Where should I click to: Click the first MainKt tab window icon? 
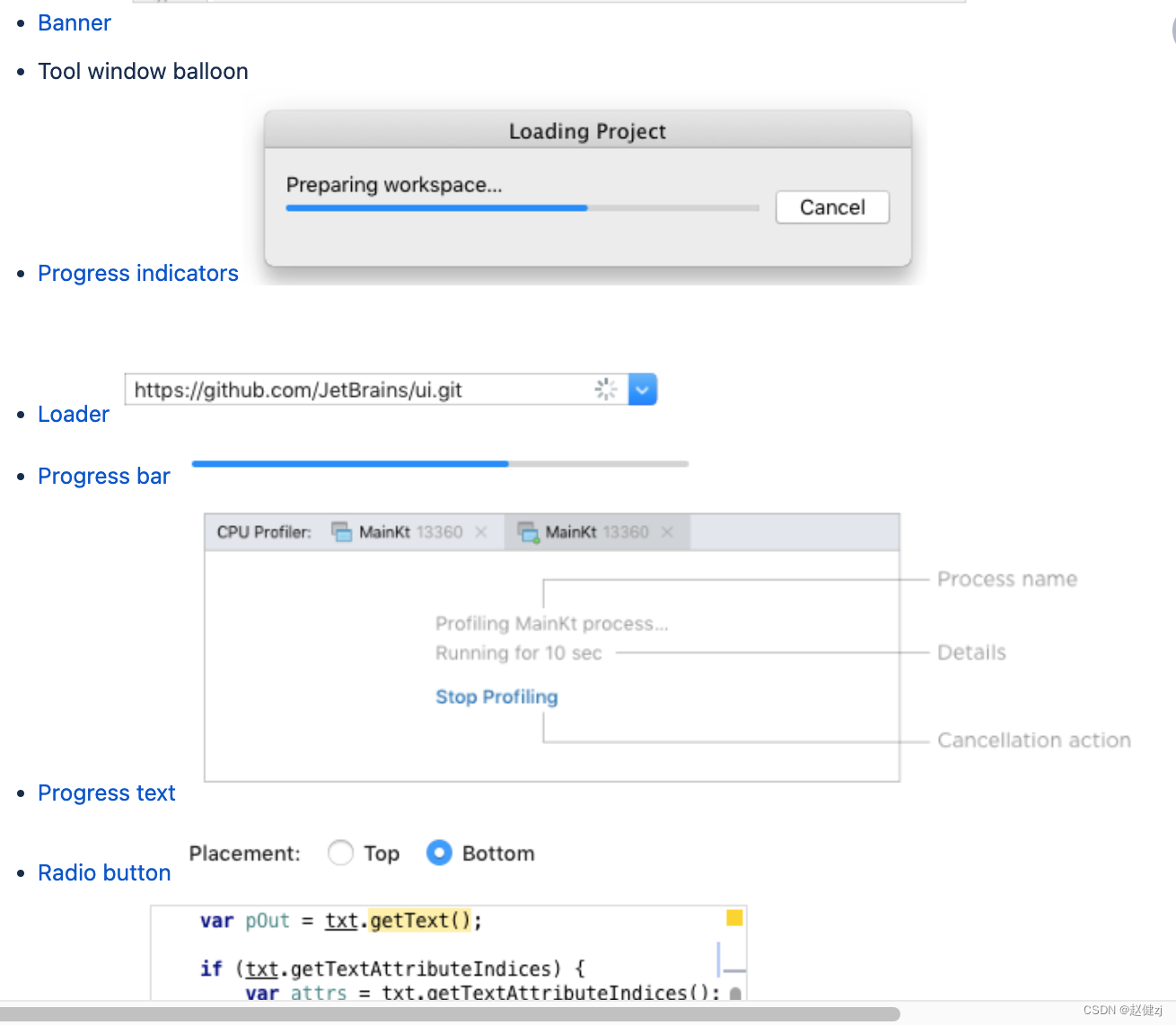click(x=341, y=532)
